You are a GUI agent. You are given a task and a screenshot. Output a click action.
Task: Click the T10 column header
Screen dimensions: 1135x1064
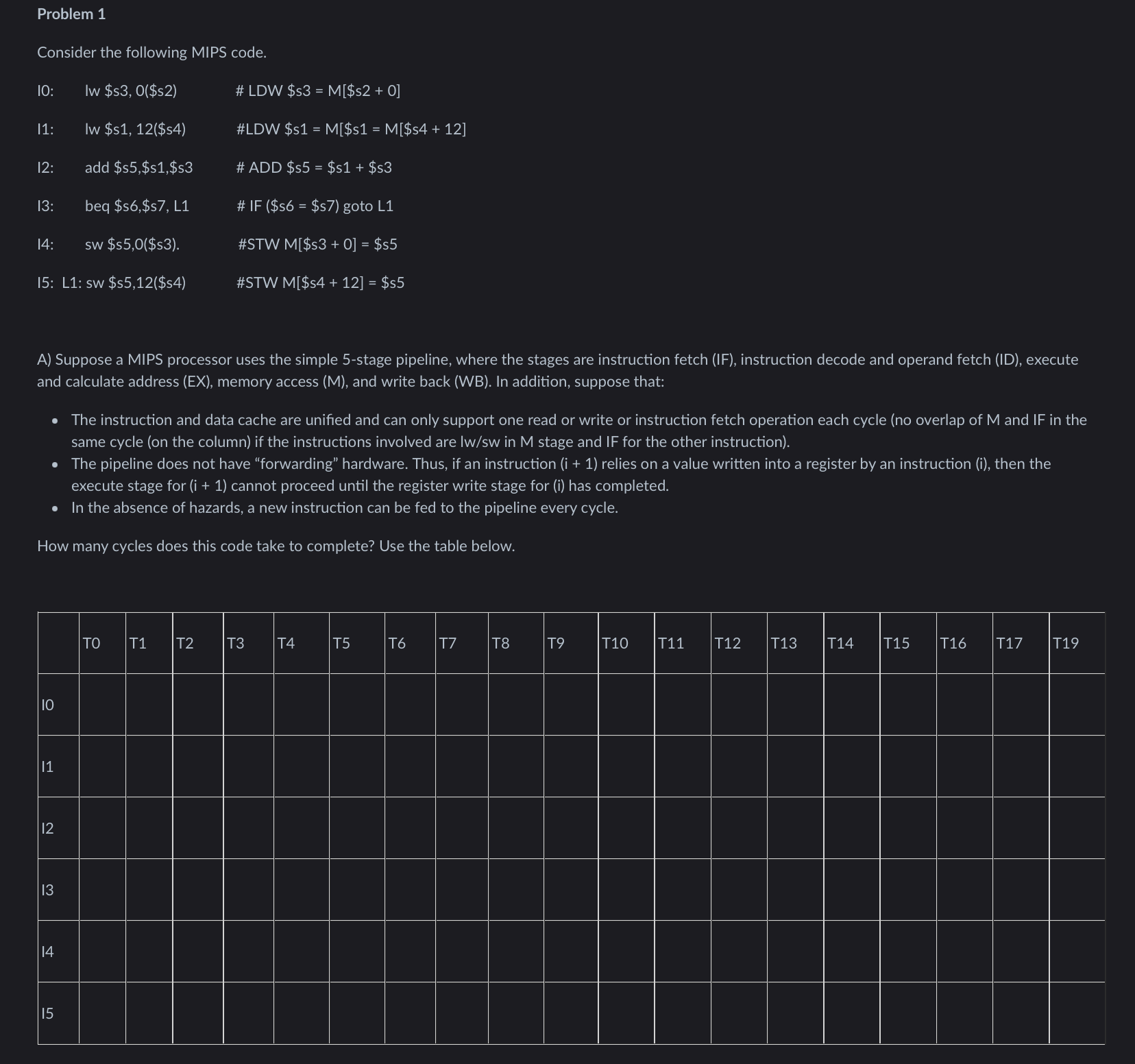626,643
